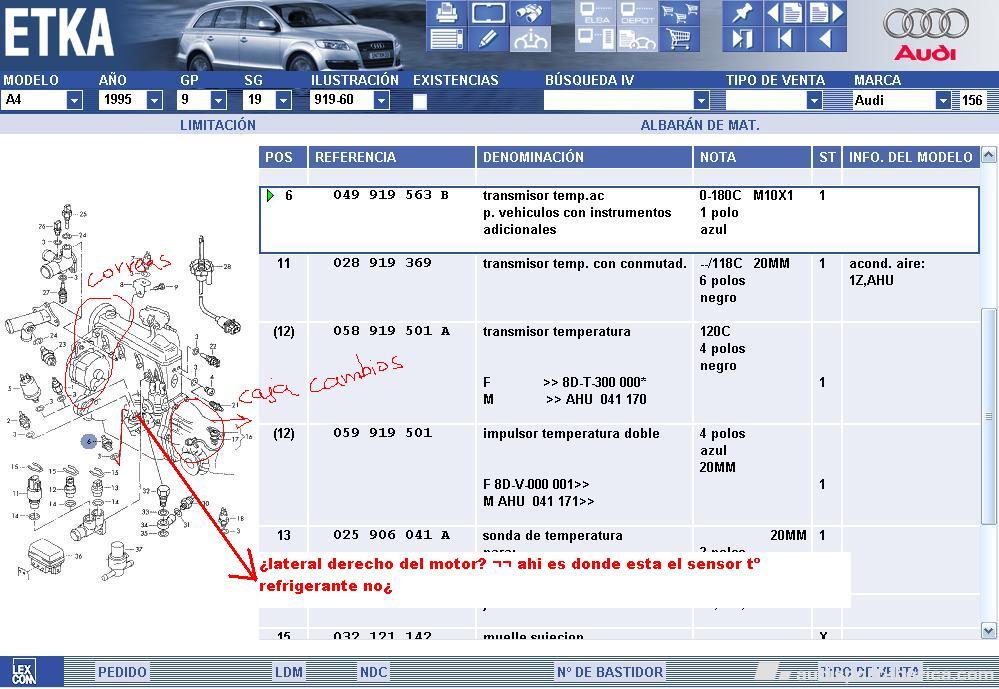Click the ST column header

[x=827, y=157]
